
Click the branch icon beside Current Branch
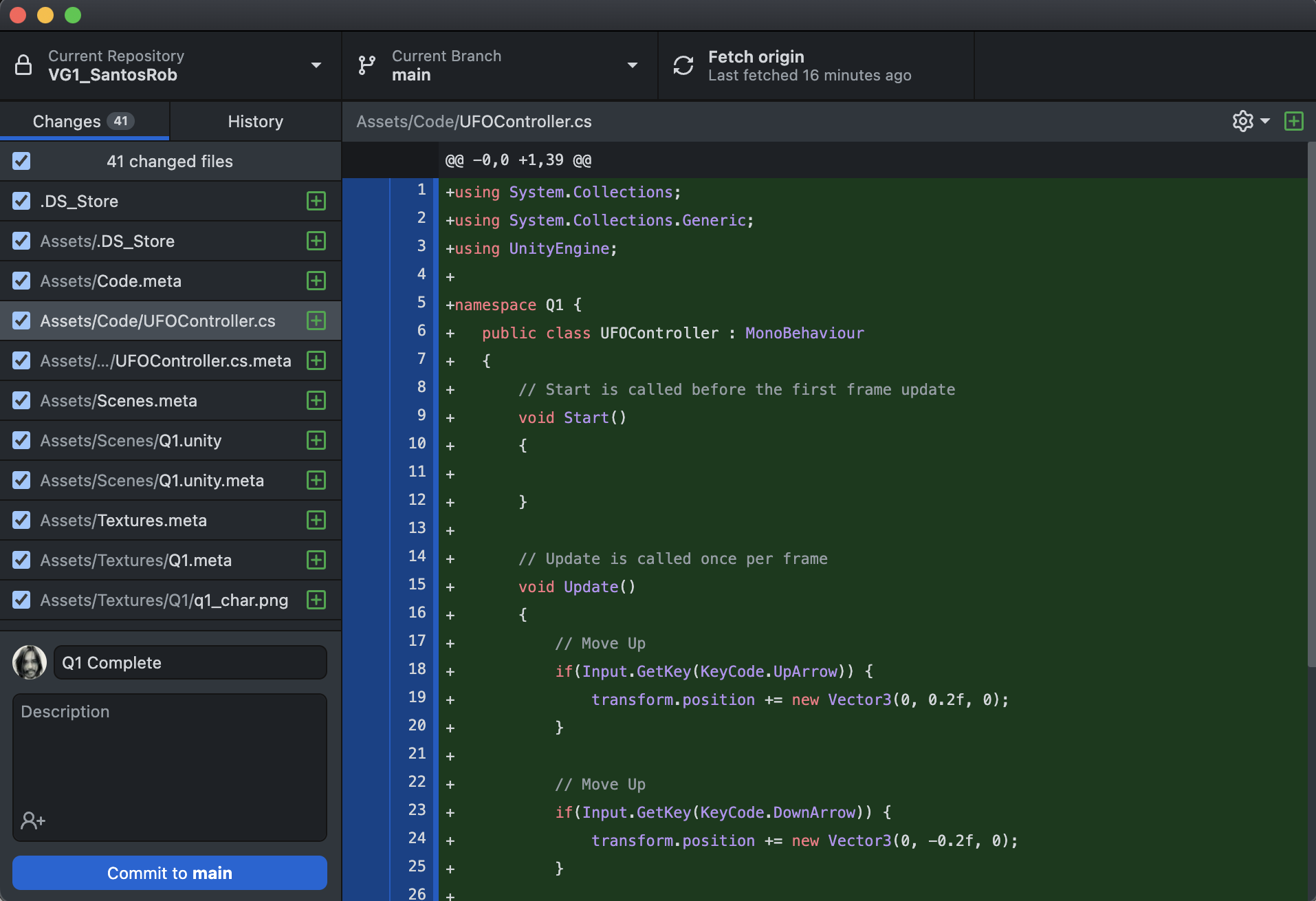click(x=367, y=65)
